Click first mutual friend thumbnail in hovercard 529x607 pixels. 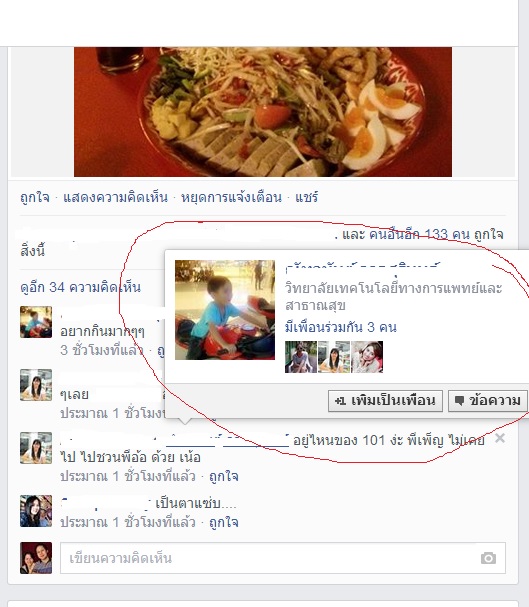(301, 357)
